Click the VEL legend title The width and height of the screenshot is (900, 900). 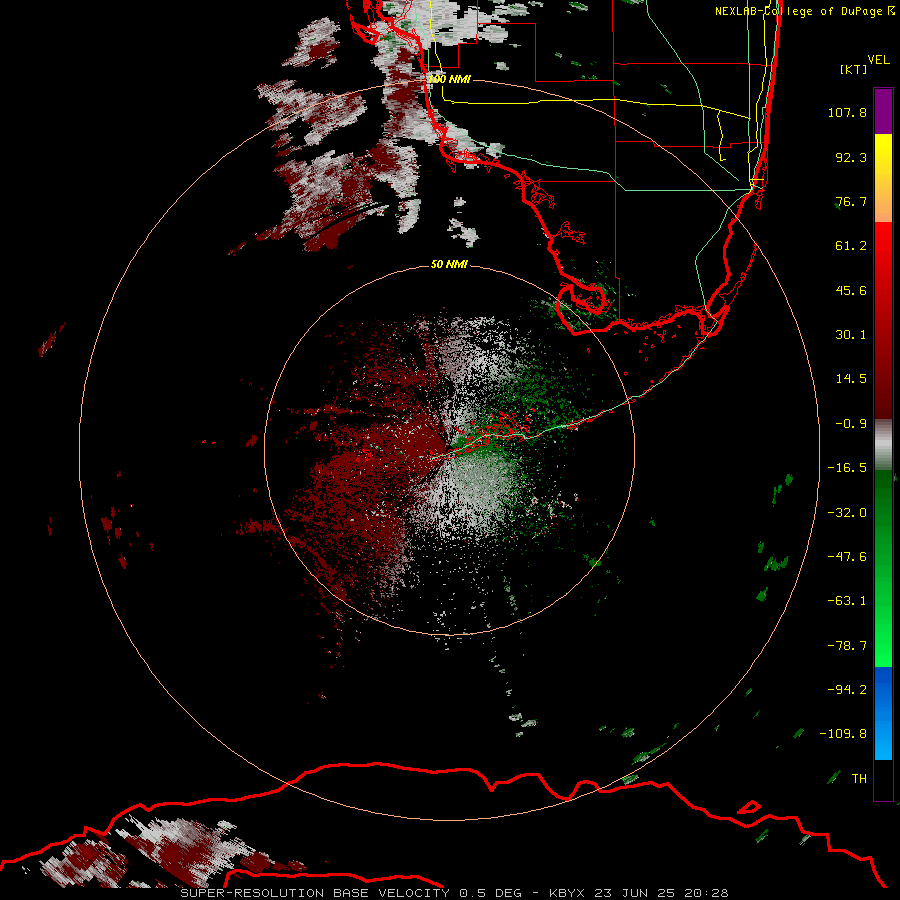[x=878, y=60]
